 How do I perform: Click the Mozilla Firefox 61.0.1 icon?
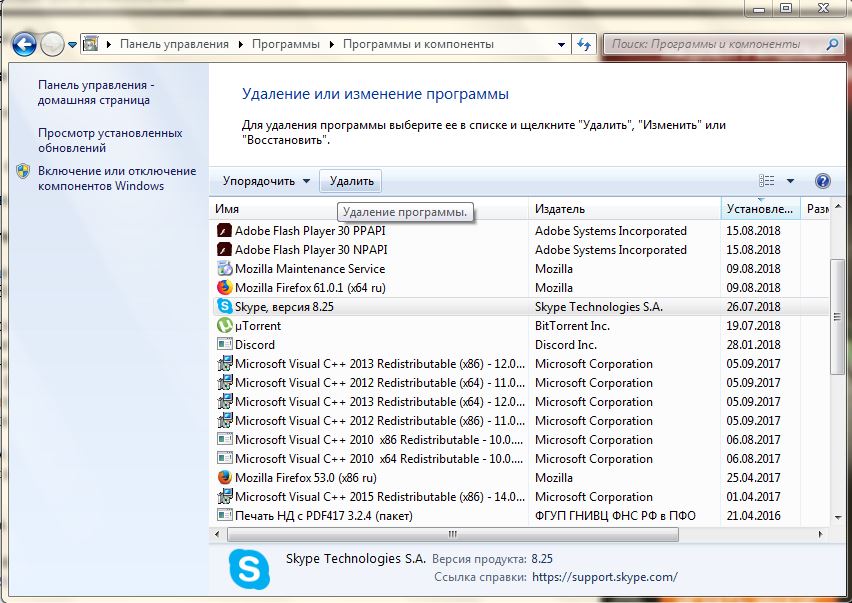(224, 287)
